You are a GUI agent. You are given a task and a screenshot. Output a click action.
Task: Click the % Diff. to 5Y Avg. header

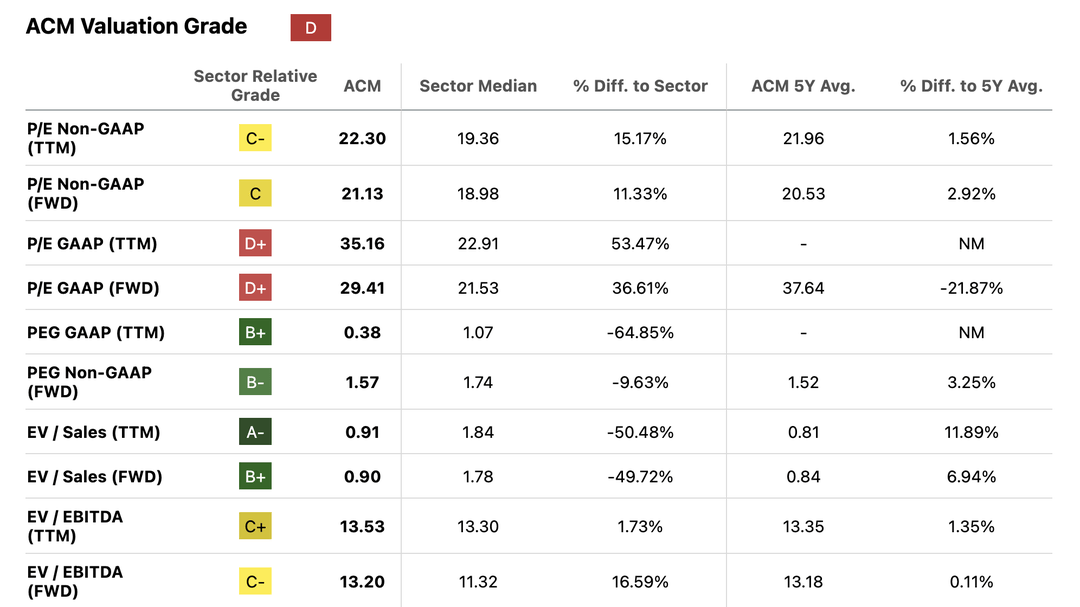[x=971, y=86]
